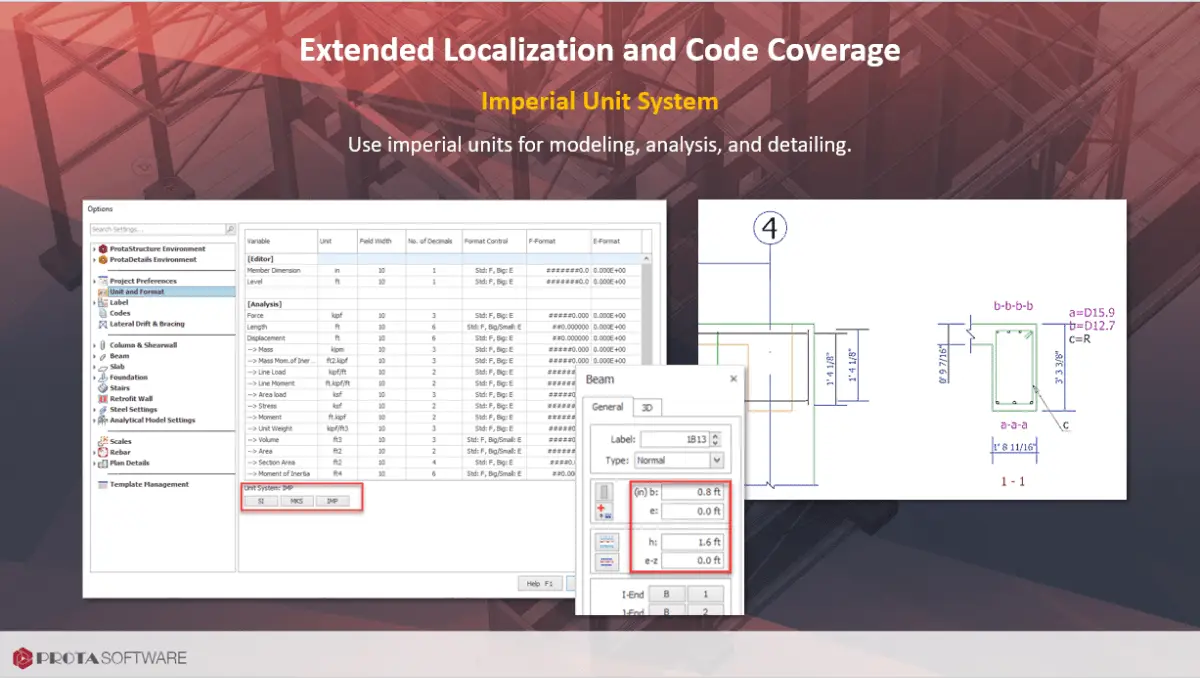Select the Codes settings icon
The width and height of the screenshot is (1200, 678).
pyautogui.click(x=102, y=313)
